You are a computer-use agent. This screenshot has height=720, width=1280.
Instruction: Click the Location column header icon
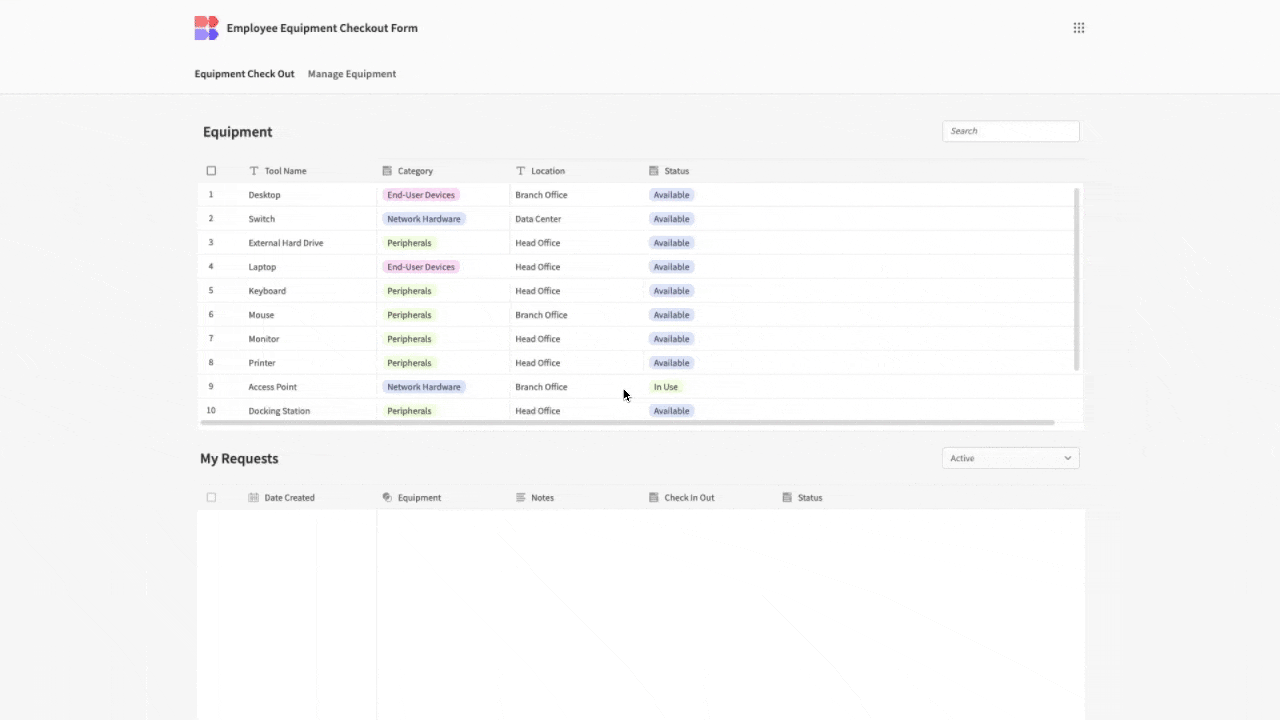(x=519, y=170)
